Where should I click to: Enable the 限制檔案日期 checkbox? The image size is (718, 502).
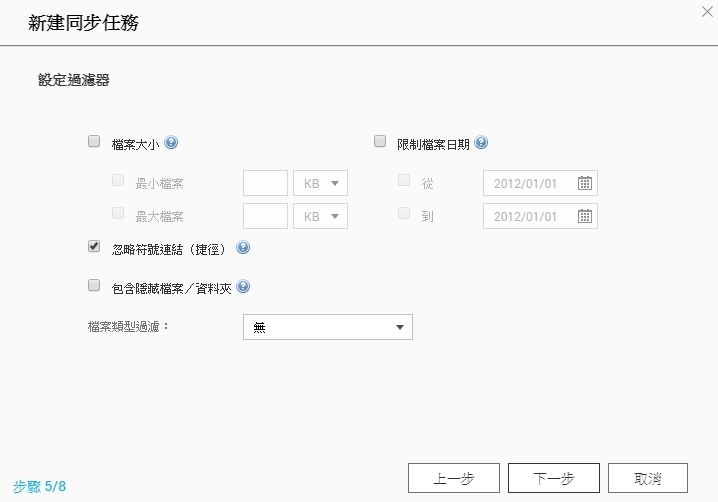coord(380,141)
